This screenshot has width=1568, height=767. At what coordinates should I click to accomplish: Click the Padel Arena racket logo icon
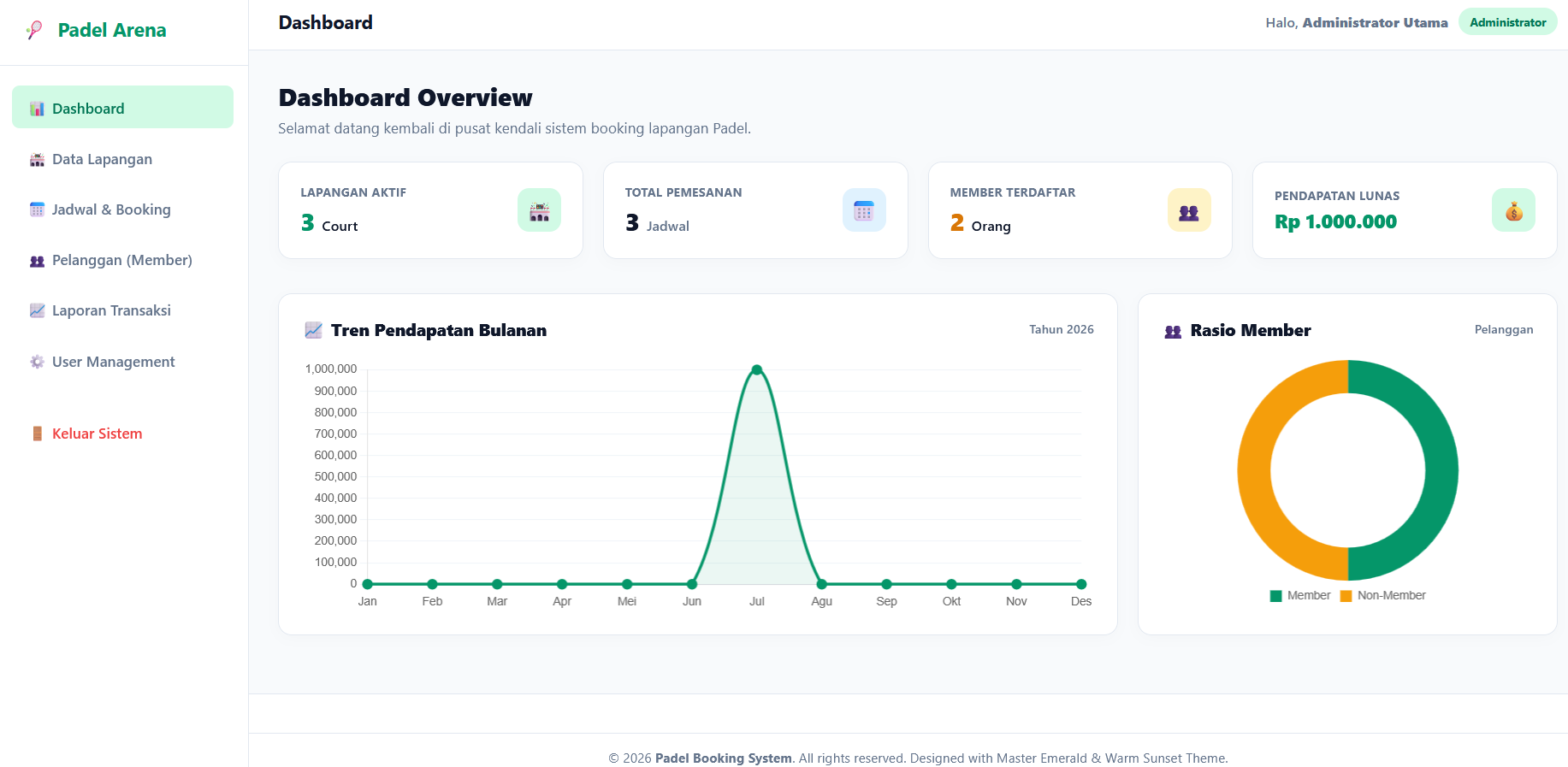pyautogui.click(x=34, y=30)
